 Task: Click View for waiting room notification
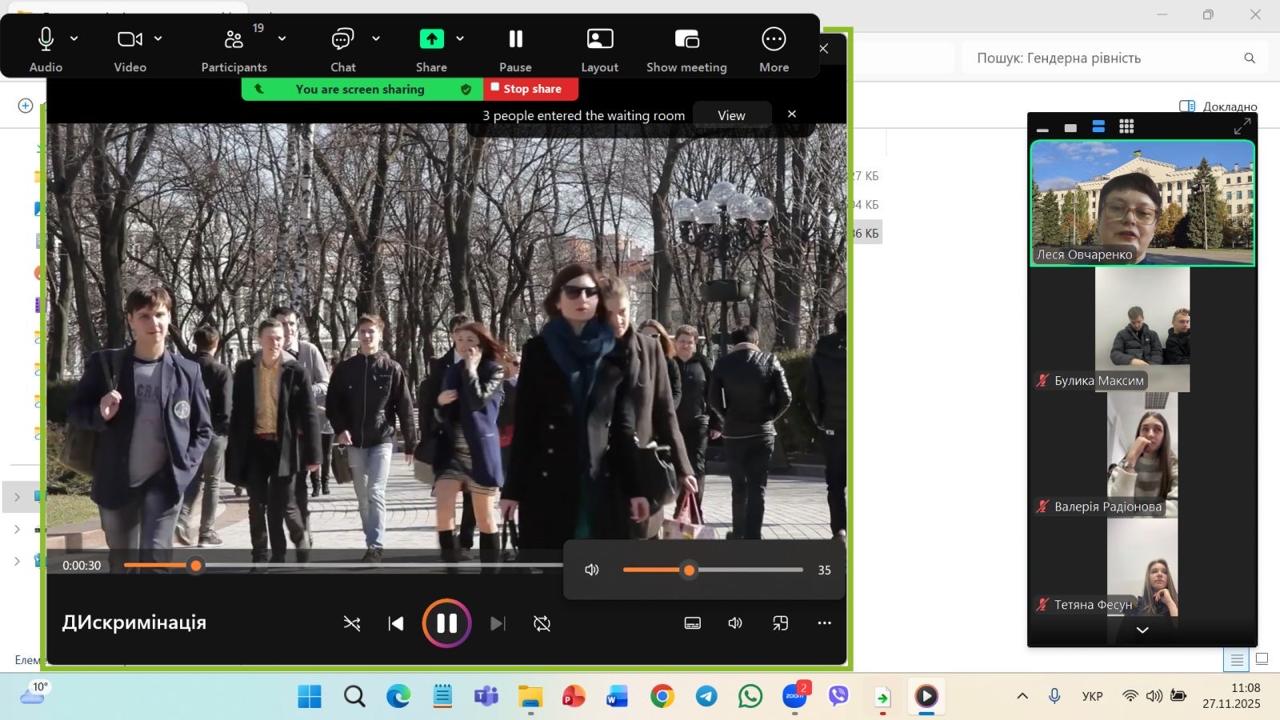[731, 115]
